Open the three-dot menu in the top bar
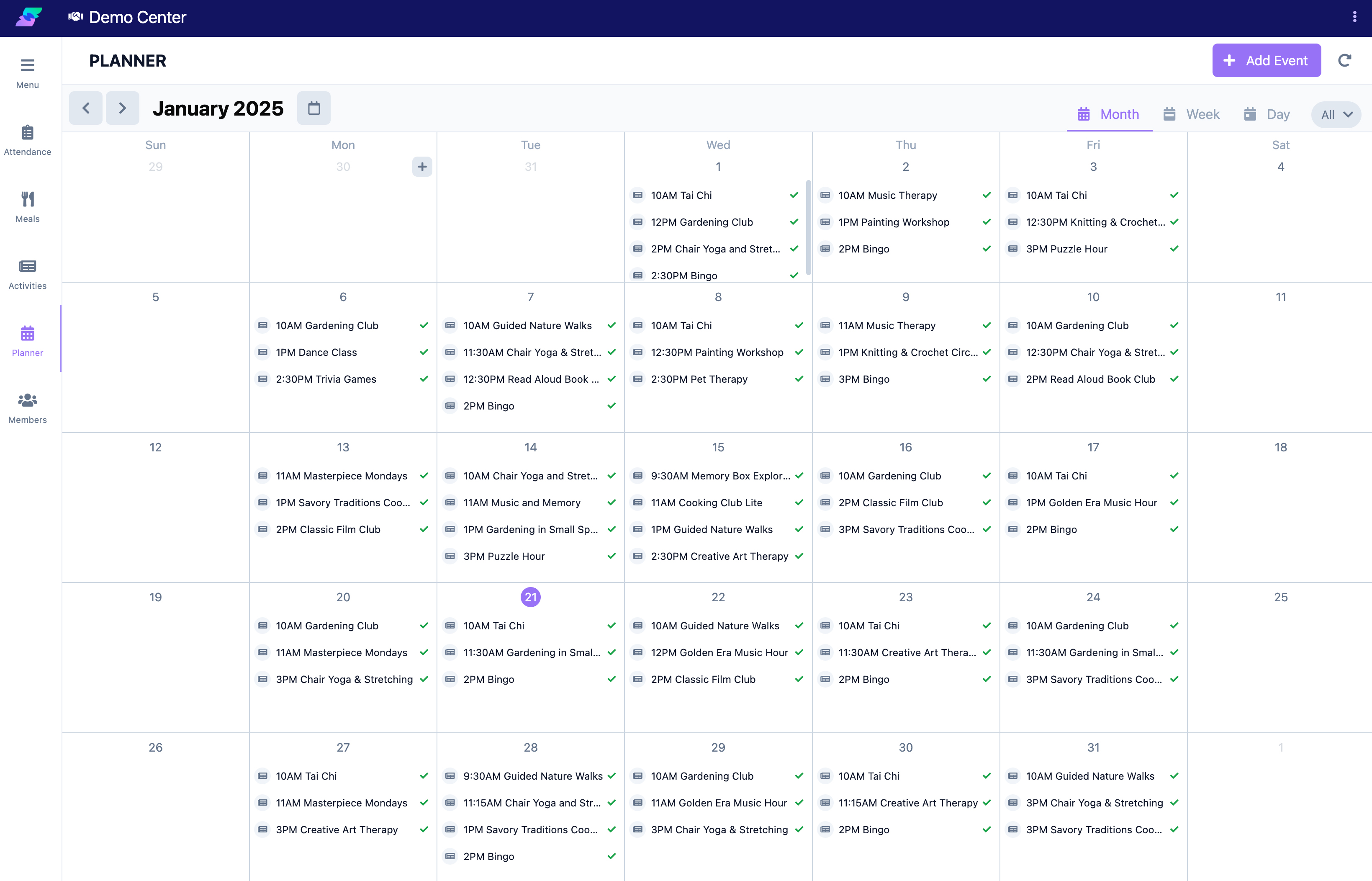The height and width of the screenshot is (881, 1372). coord(1354,17)
